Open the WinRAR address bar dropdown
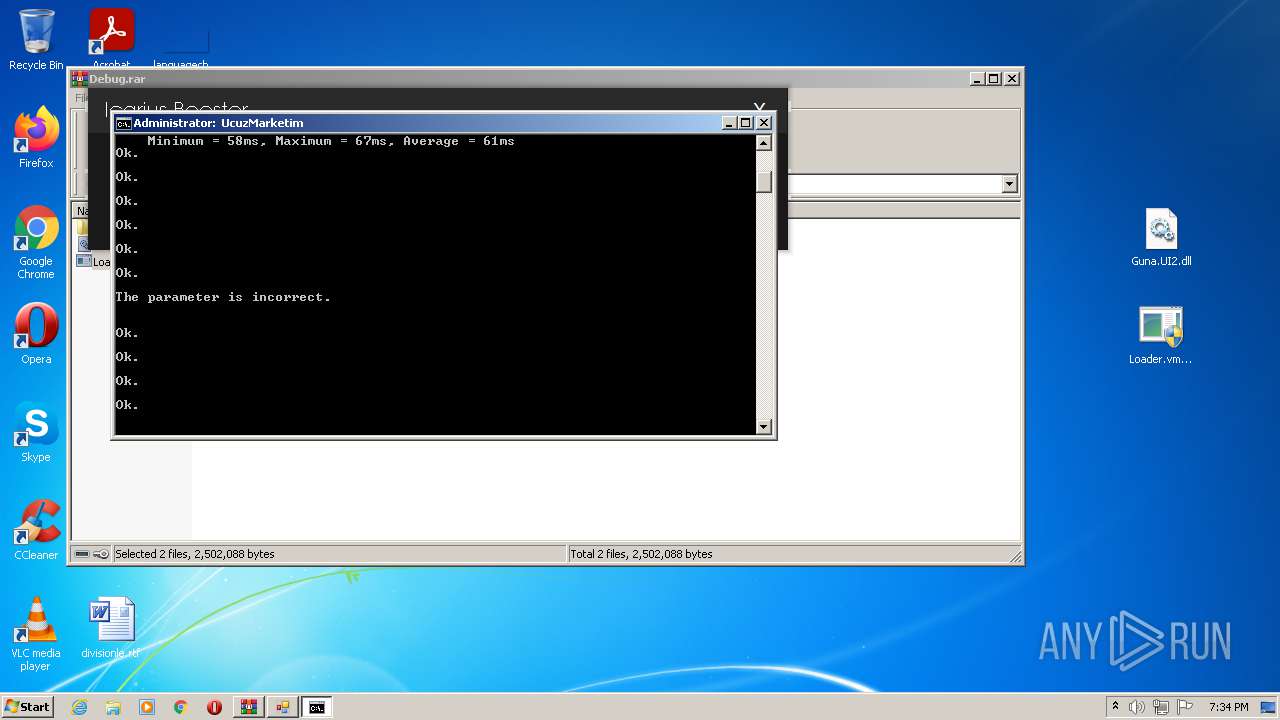The width and height of the screenshot is (1280, 720). [1009, 184]
